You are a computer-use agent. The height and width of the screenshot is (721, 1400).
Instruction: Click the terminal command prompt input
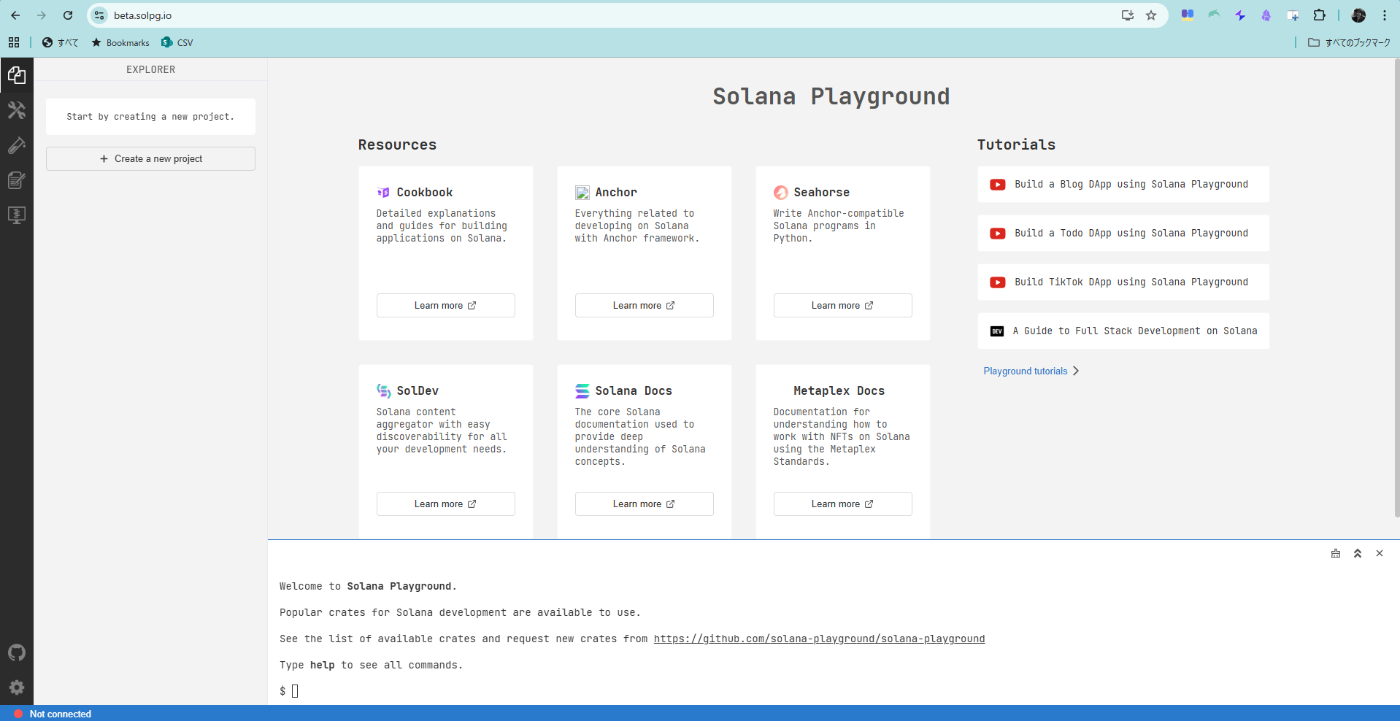tap(295, 691)
